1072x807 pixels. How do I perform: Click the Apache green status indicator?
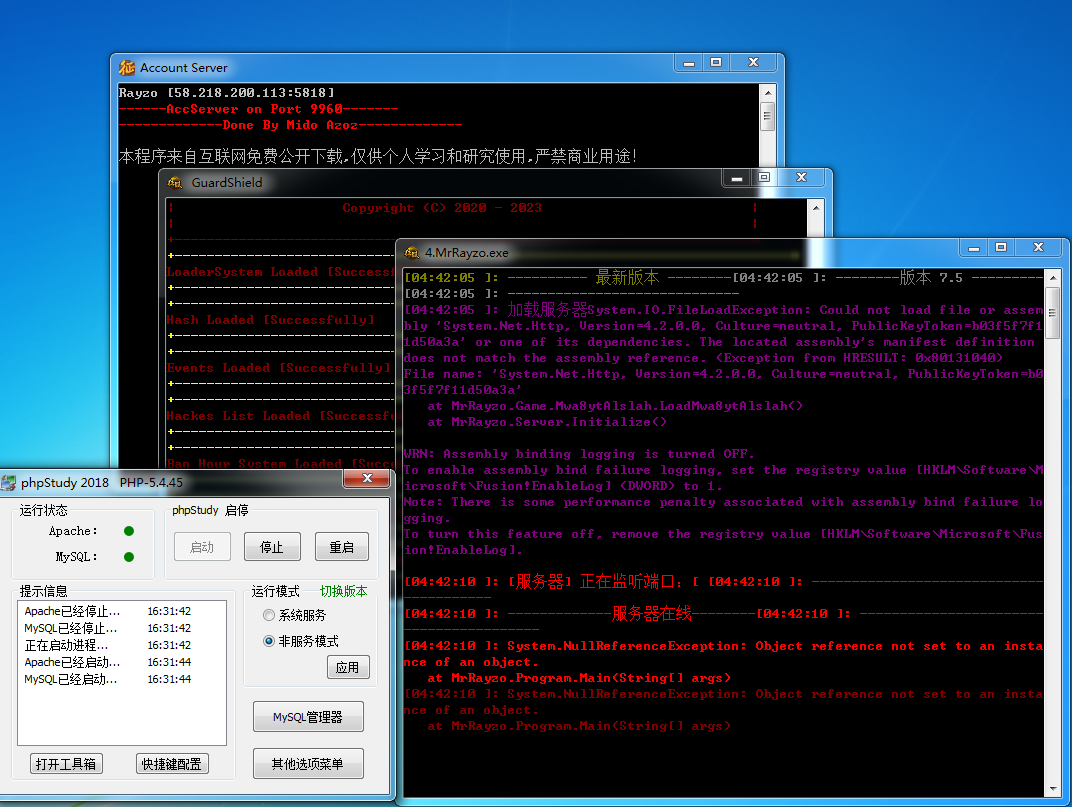129,531
